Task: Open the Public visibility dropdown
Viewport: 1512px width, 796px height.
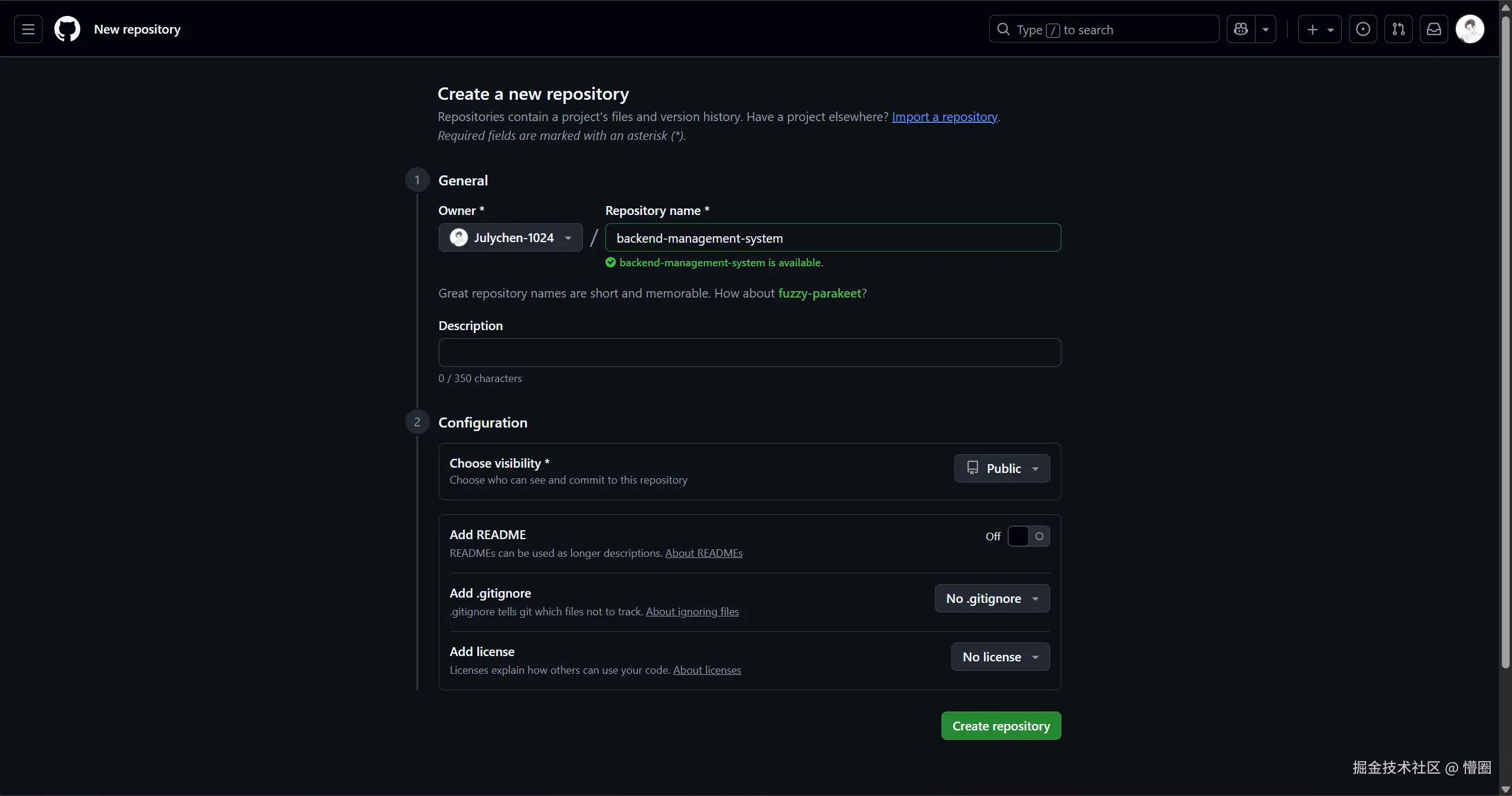Action: [x=1002, y=468]
